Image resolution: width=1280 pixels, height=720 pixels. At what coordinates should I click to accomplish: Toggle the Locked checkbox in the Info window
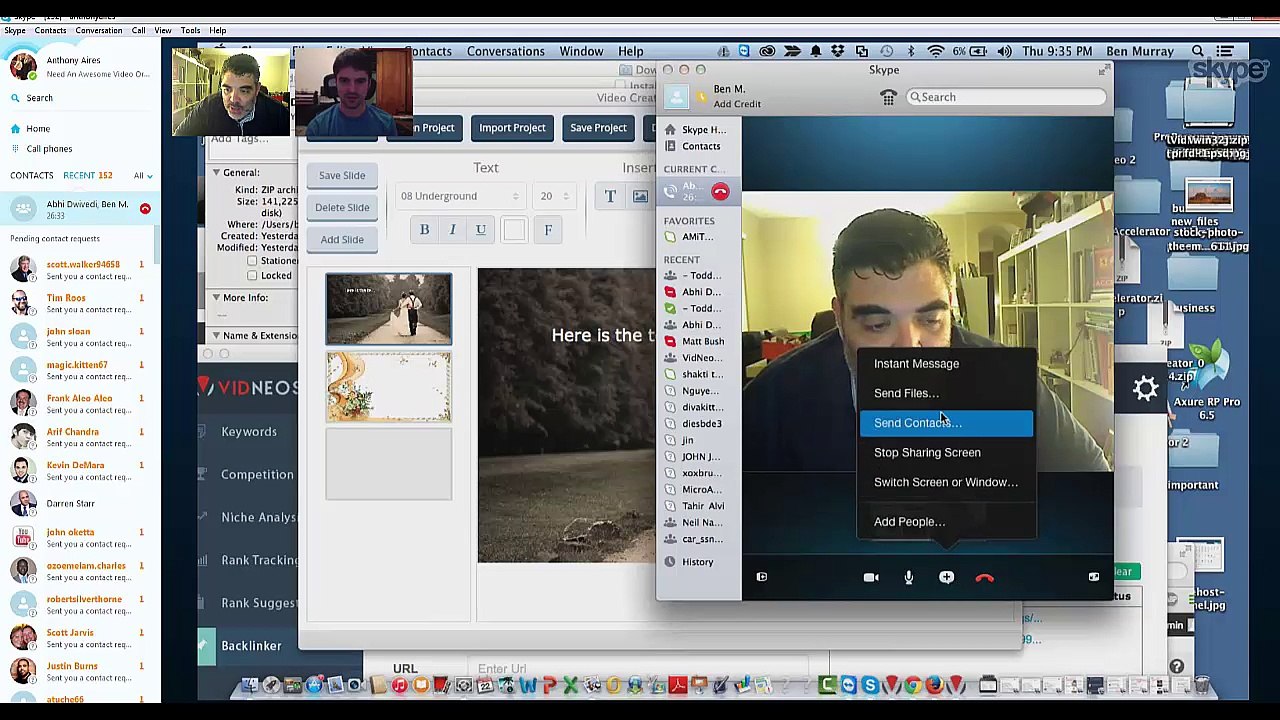point(252,276)
